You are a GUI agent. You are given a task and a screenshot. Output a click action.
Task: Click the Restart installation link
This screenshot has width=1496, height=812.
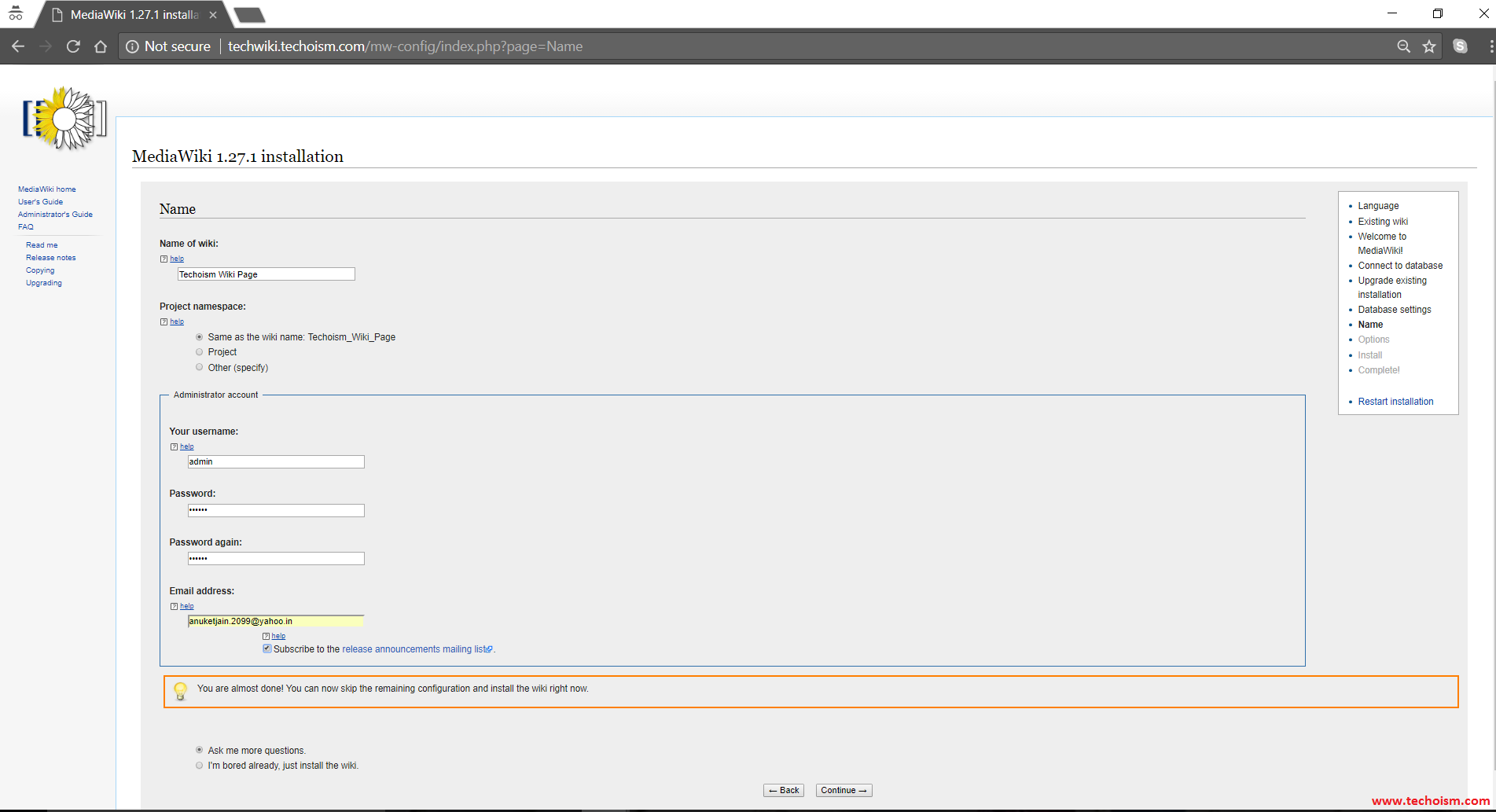coord(1395,402)
